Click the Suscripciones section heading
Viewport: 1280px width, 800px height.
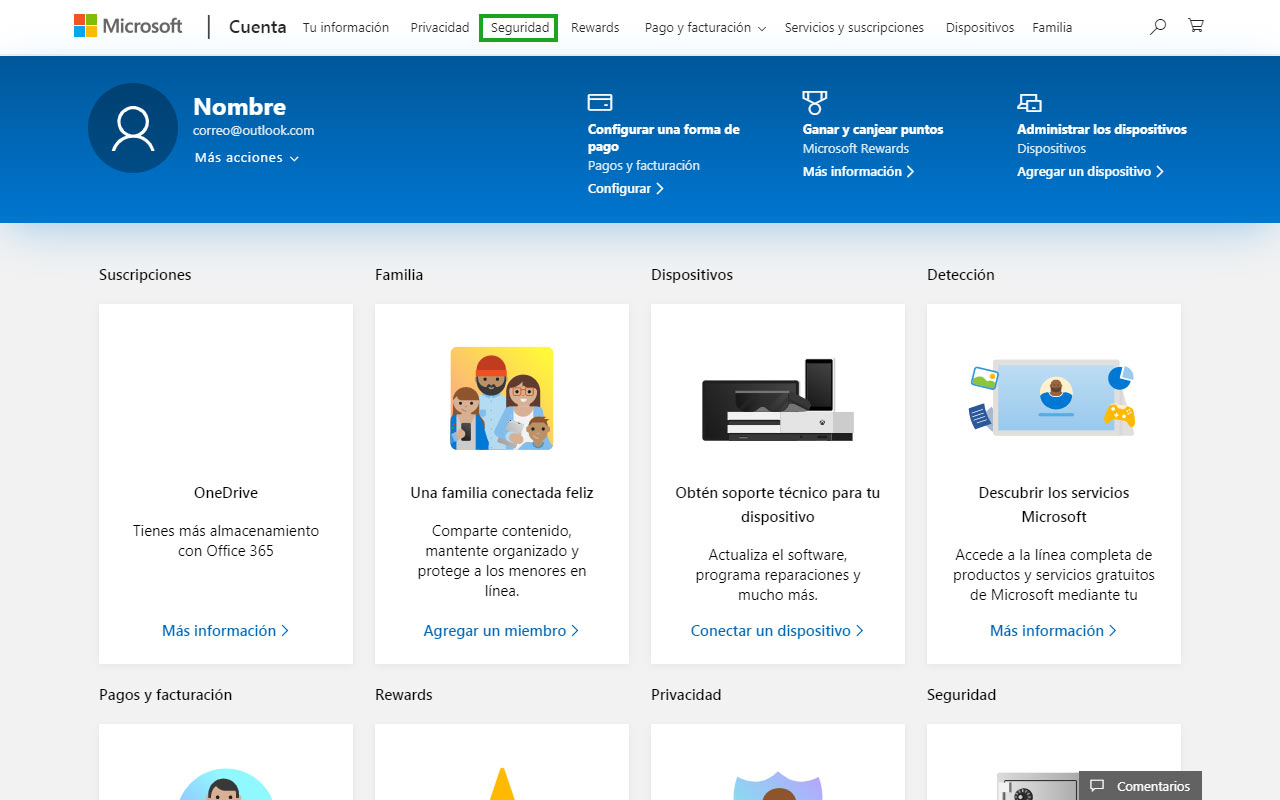pos(145,275)
